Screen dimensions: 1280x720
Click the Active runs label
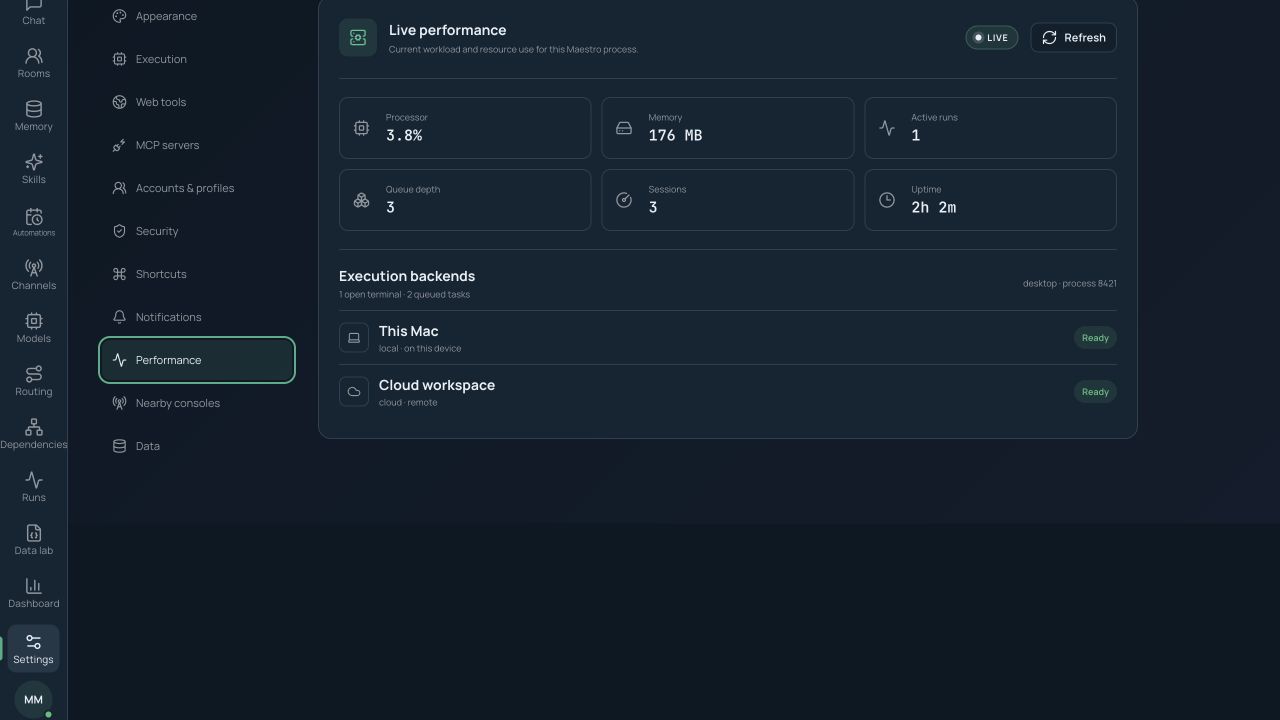click(934, 118)
